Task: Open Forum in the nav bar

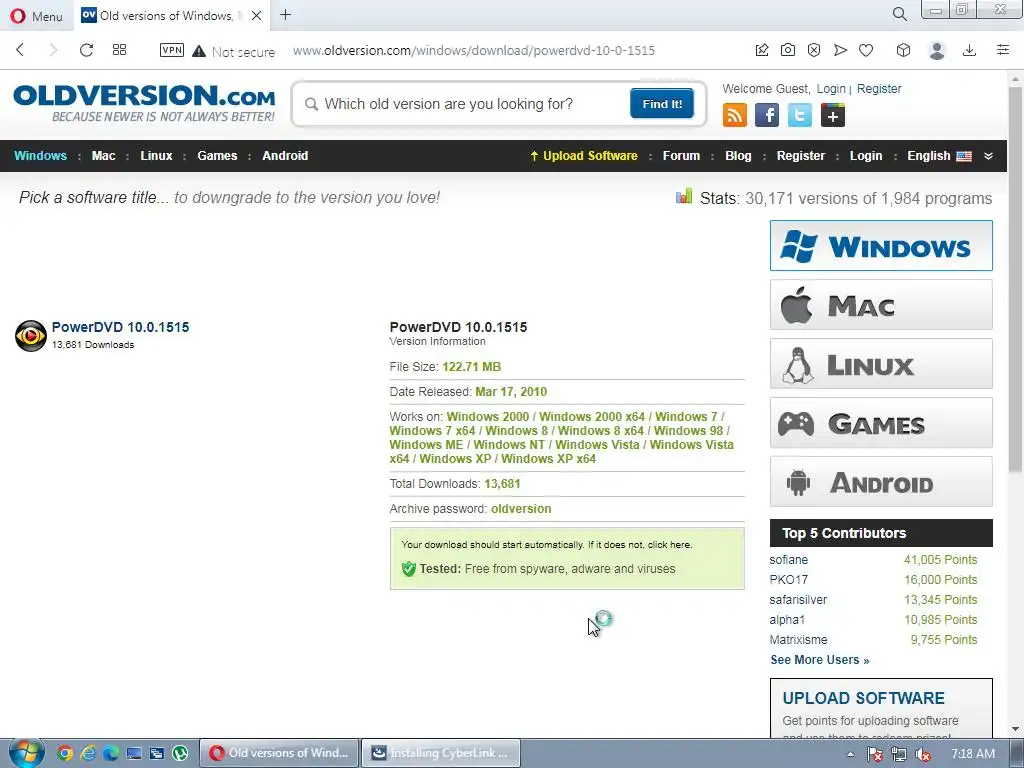Action: point(681,155)
